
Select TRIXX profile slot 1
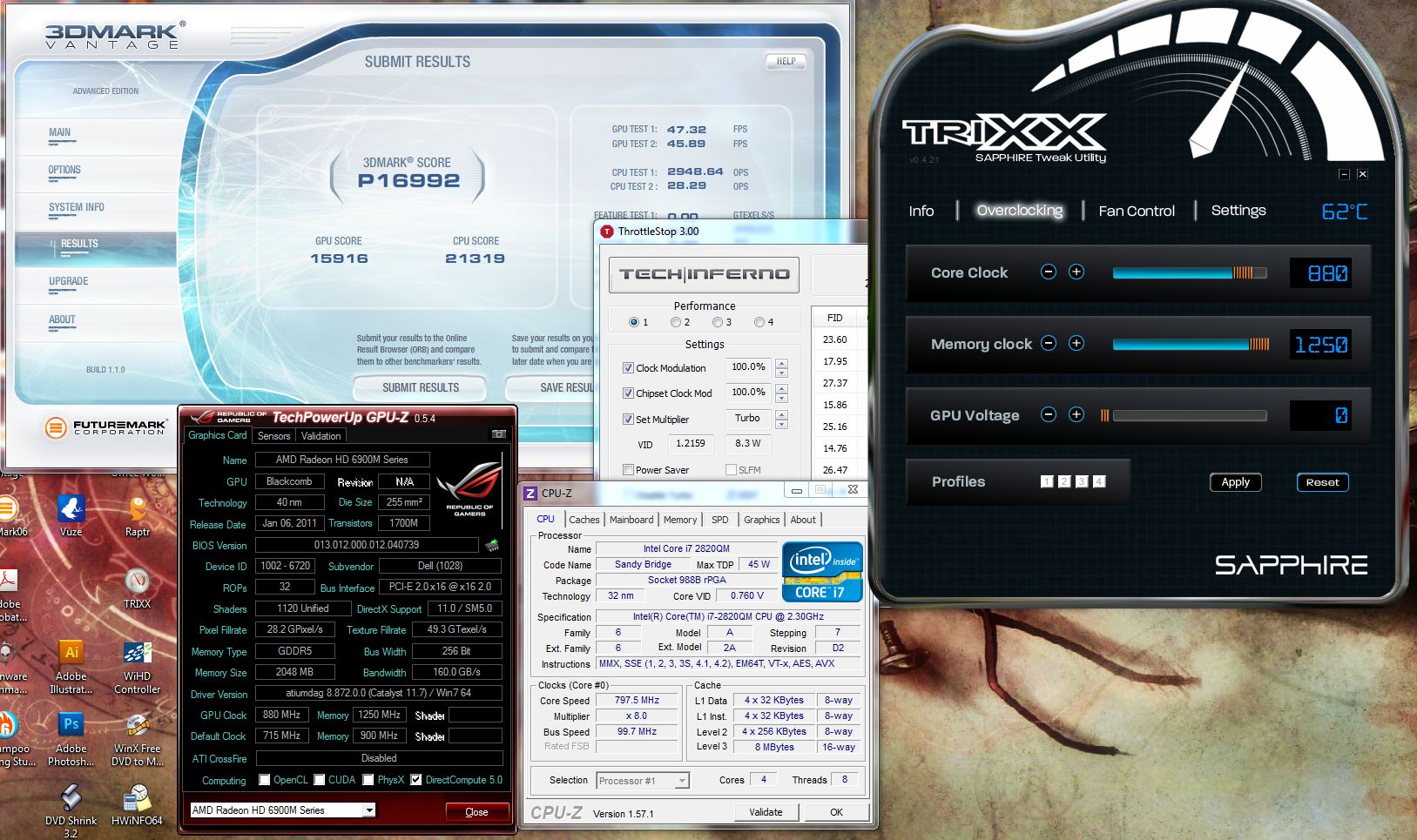point(1047,481)
